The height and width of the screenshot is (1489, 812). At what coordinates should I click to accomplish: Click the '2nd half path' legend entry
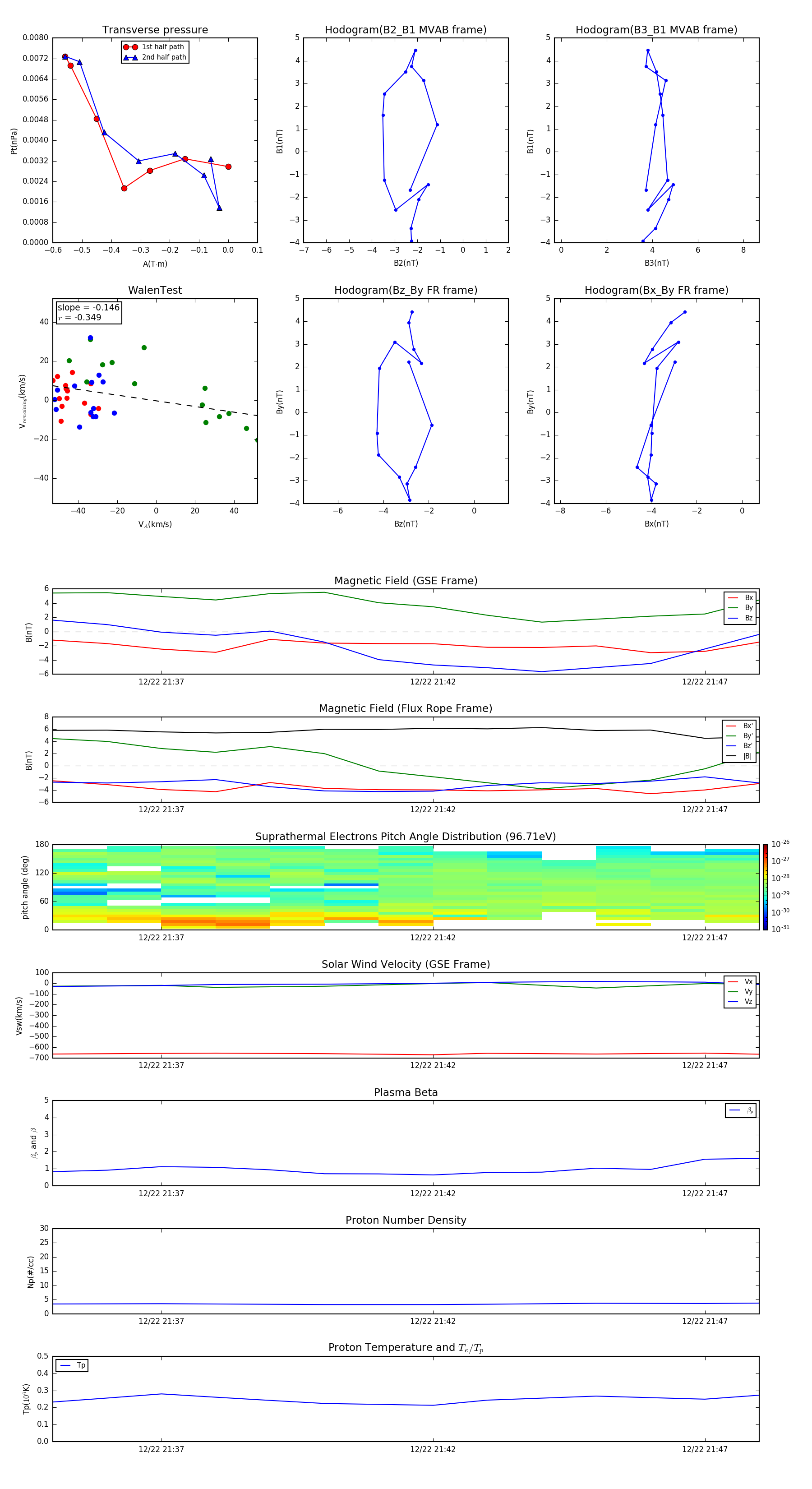(154, 57)
